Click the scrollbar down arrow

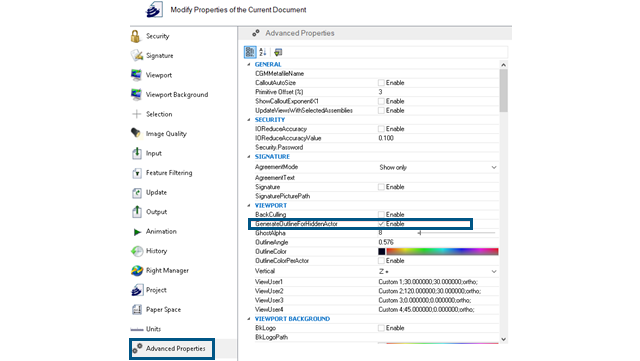(503, 339)
